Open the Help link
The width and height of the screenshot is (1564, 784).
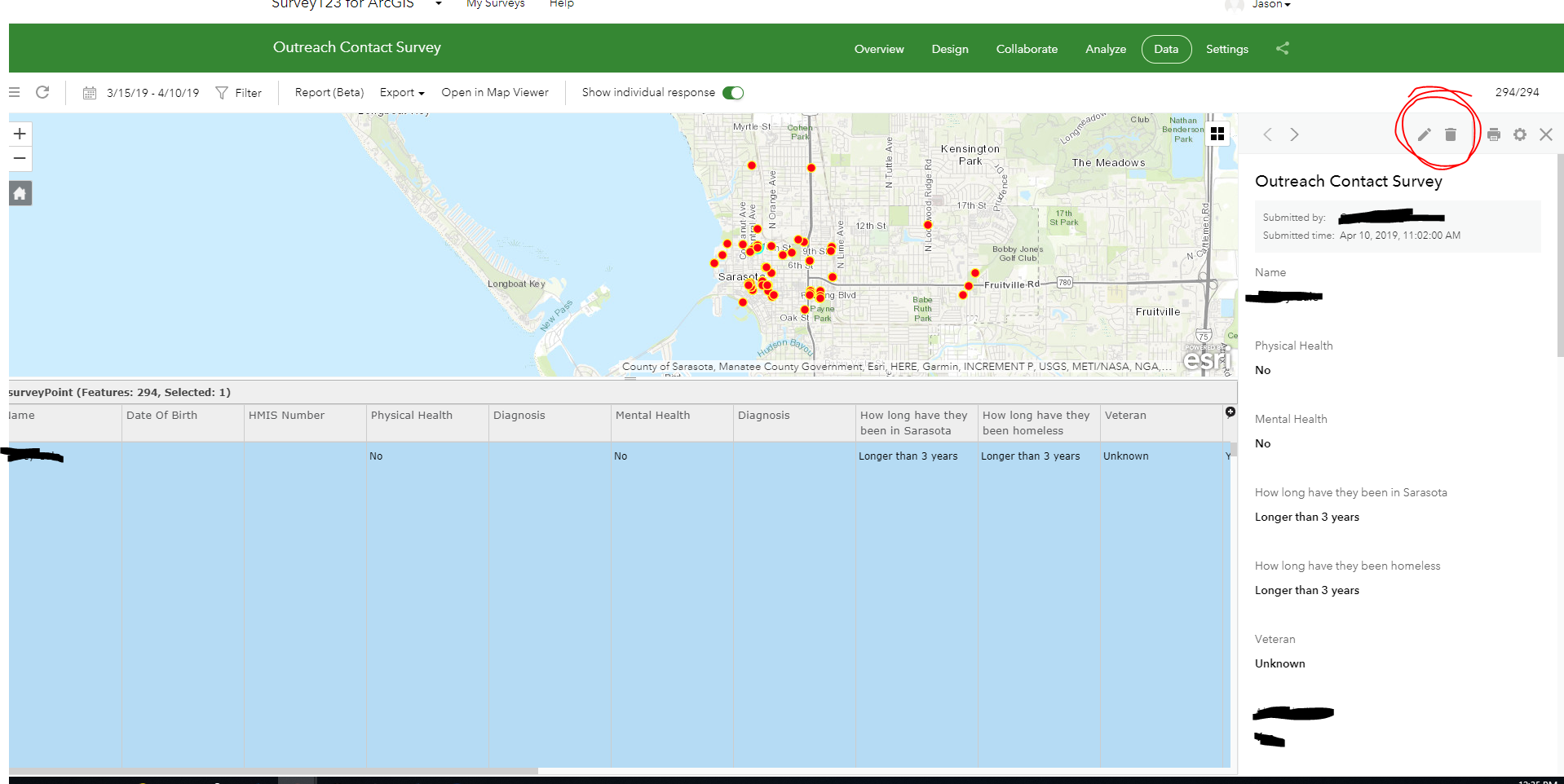point(562,4)
